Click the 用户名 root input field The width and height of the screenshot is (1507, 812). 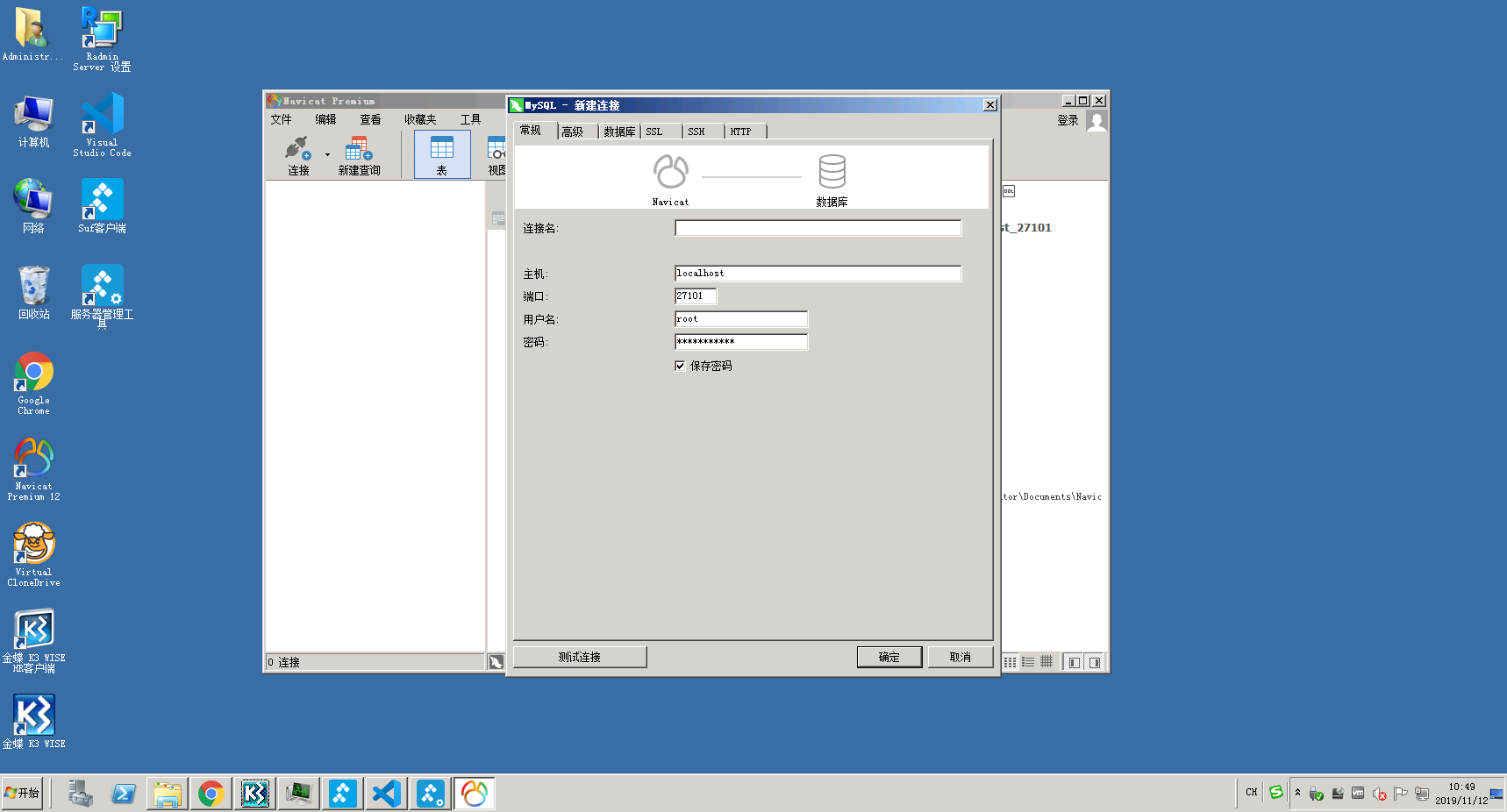click(741, 319)
